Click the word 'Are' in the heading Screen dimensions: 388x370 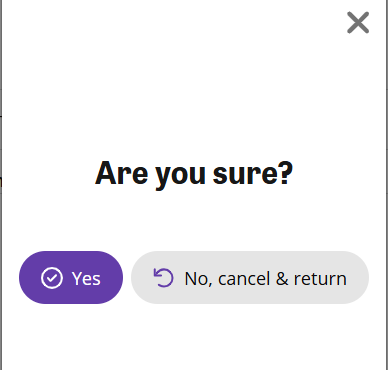(122, 173)
